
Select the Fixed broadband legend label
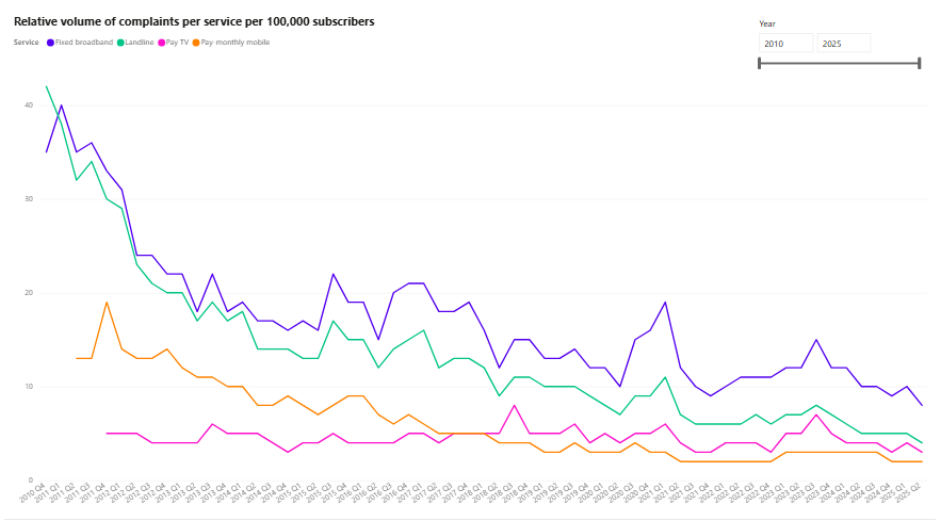(84, 42)
